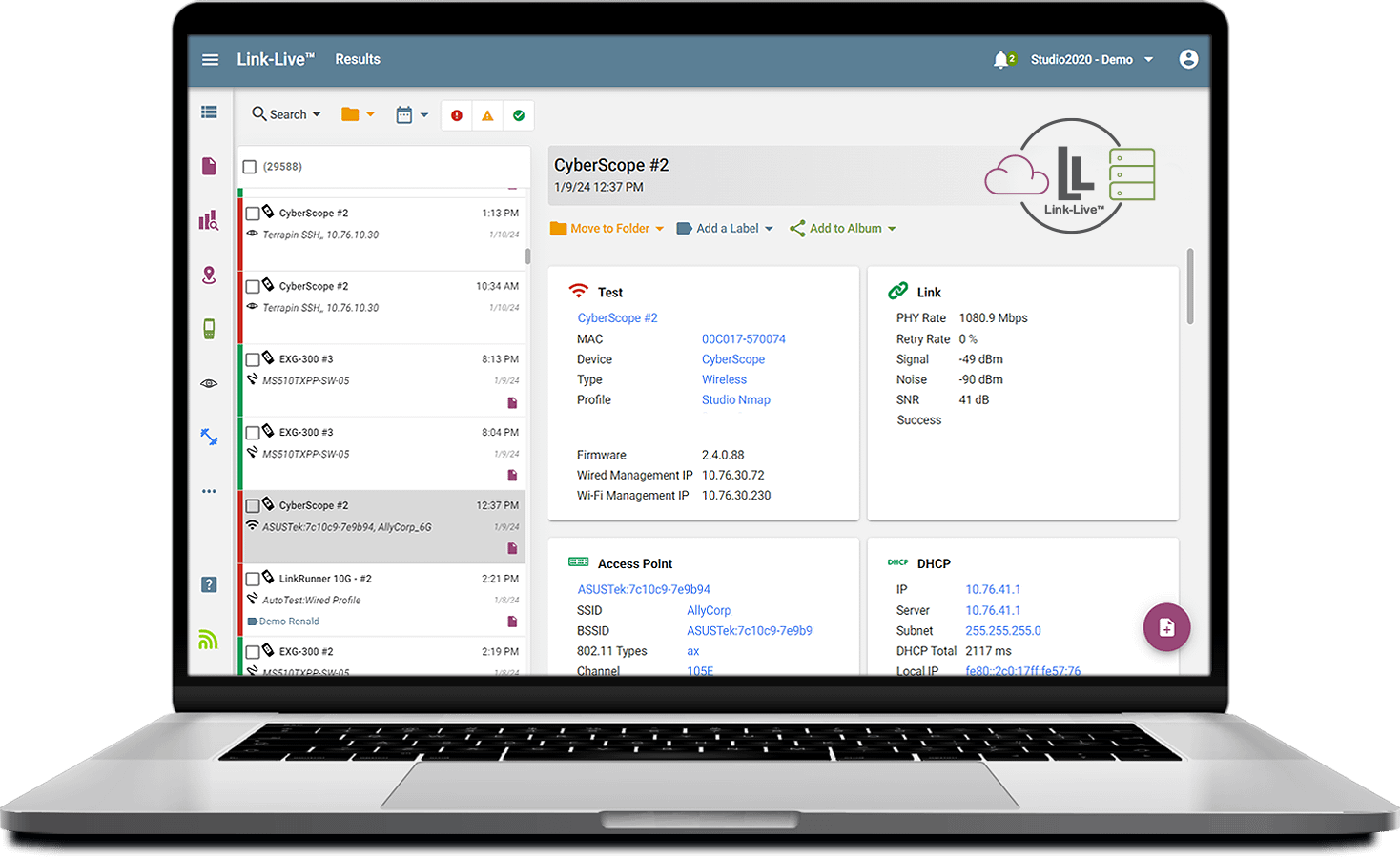Open the user account profile icon
Image resolution: width=1400 pixels, height=857 pixels.
(x=1188, y=59)
